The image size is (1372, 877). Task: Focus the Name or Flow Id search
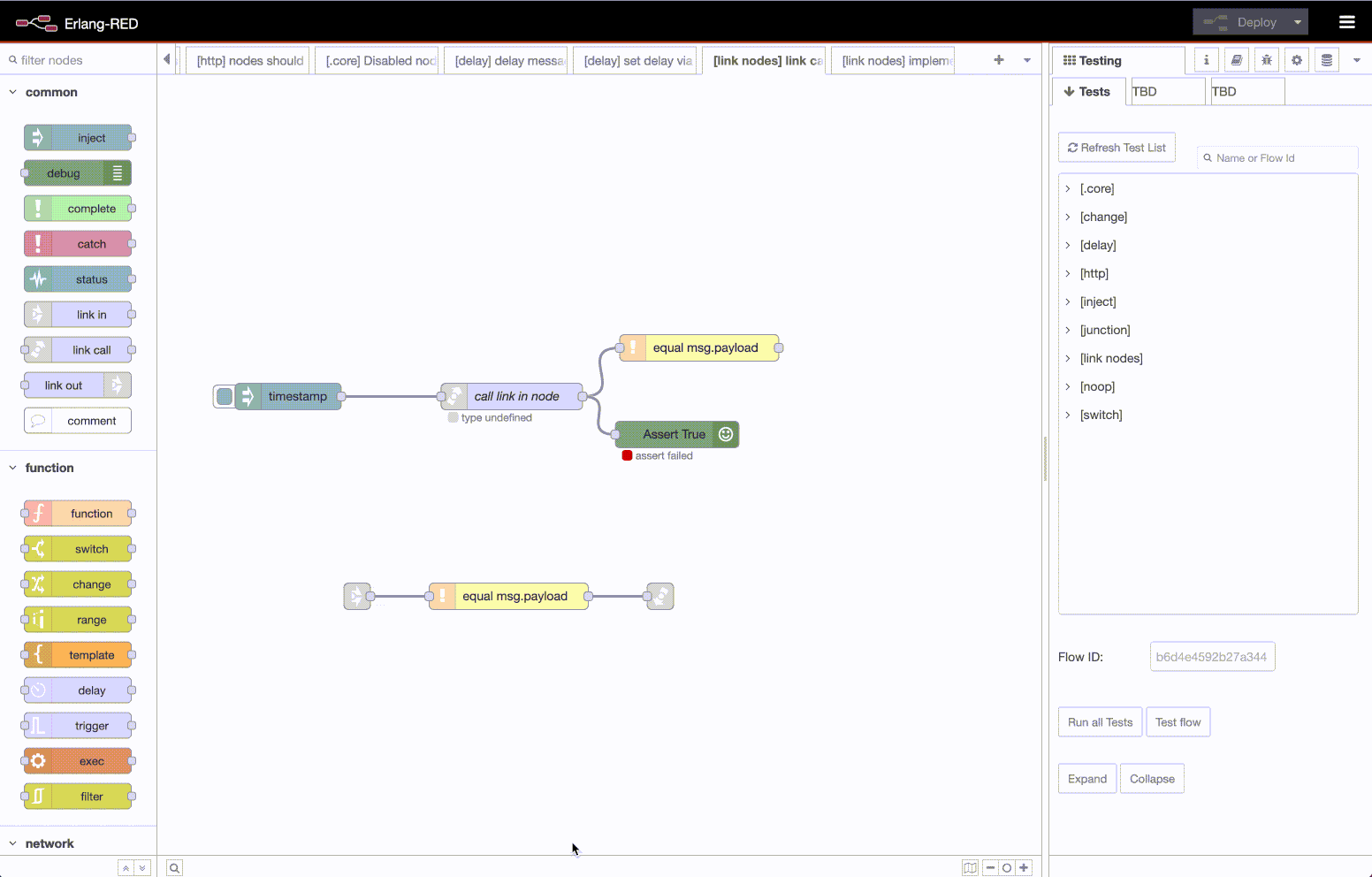1277,158
